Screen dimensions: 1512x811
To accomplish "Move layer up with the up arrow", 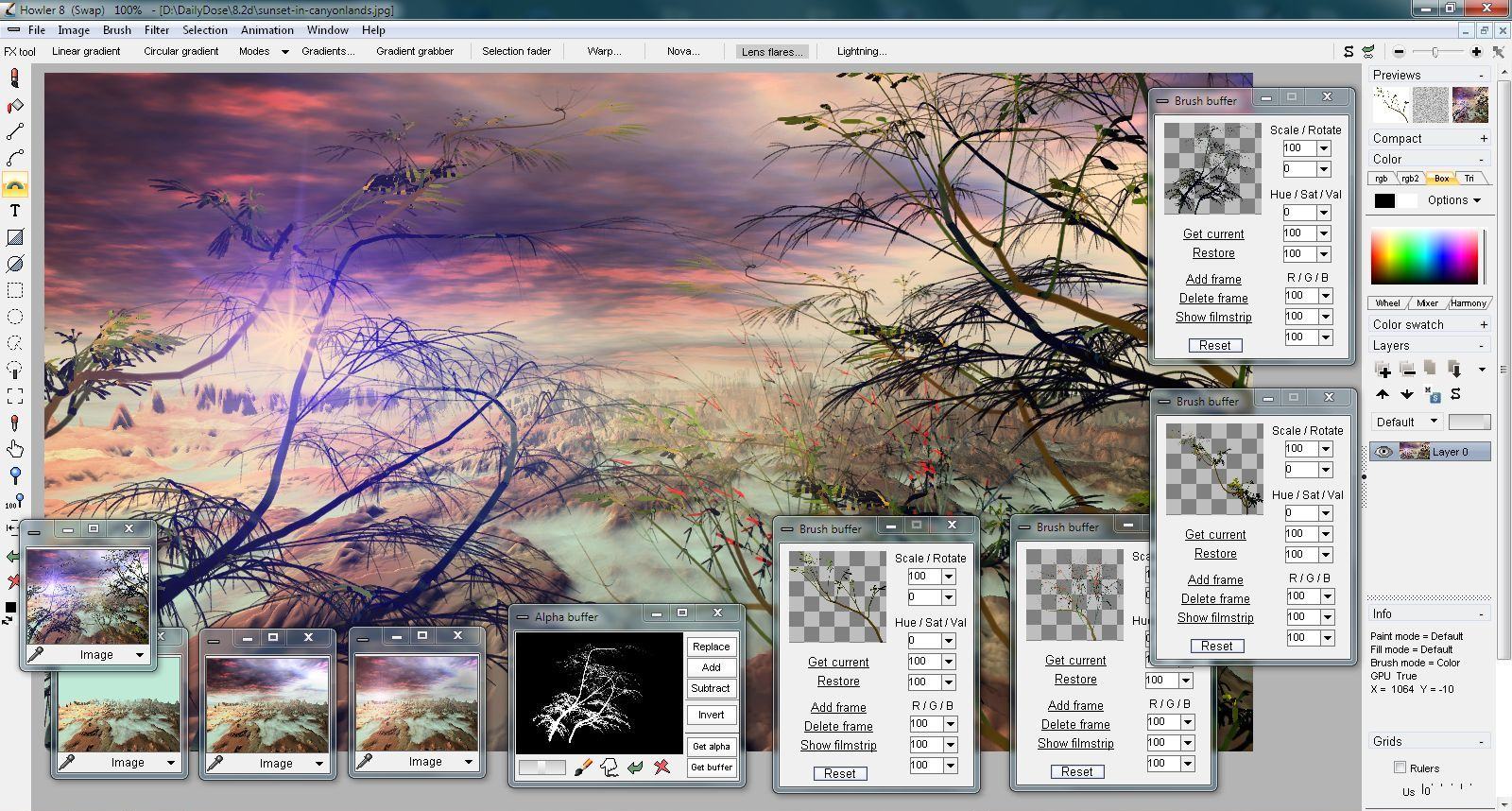I will (1383, 394).
